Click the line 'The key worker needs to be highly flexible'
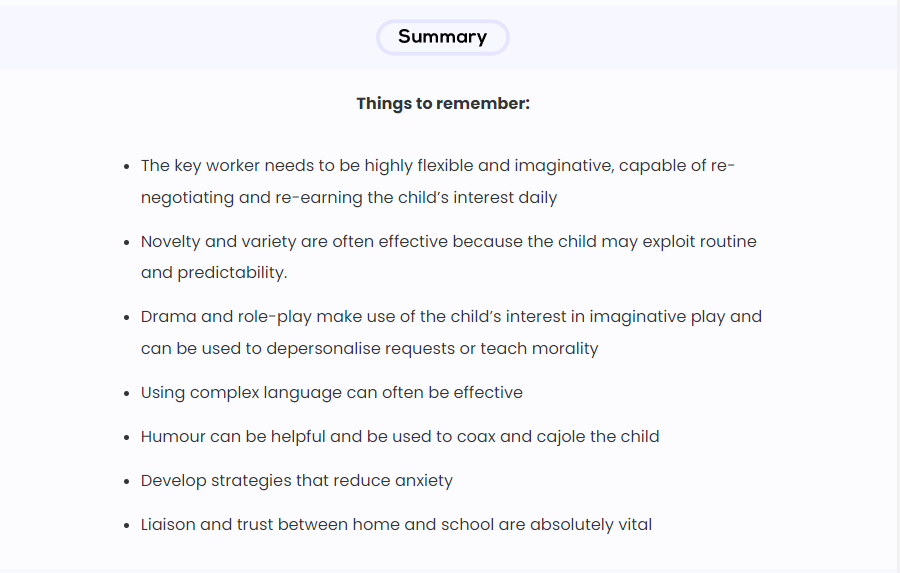This screenshot has height=573, width=900. point(438,166)
